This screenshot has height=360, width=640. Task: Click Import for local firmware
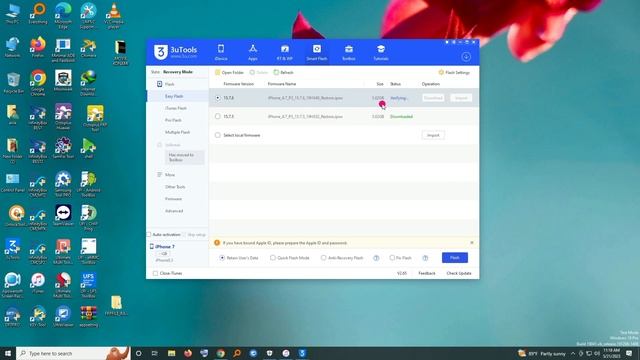click(x=433, y=135)
